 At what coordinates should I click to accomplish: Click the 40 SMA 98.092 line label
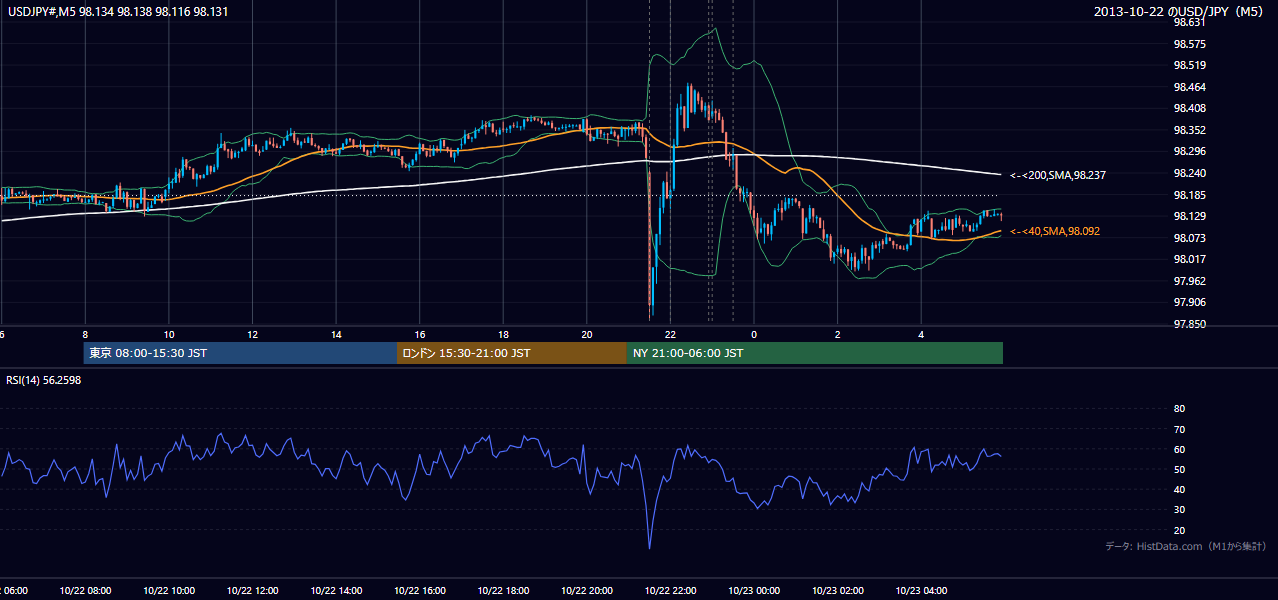tap(1055, 231)
